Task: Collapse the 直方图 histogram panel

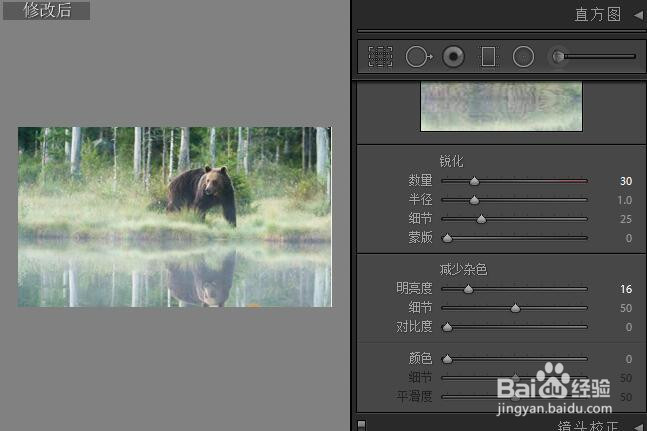Action: tap(638, 16)
